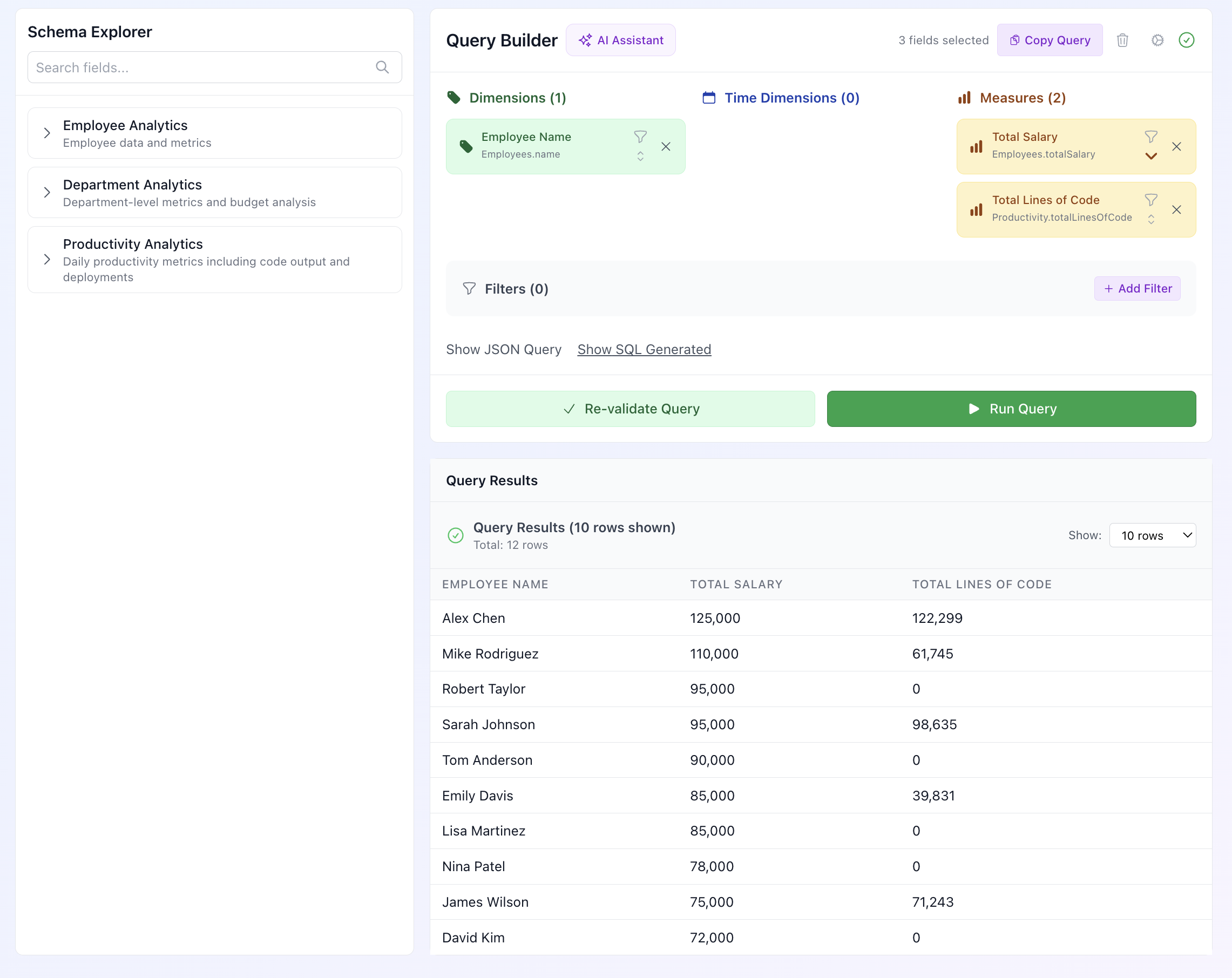Select Show SQL Generated tab
The image size is (1232, 978).
[x=644, y=350]
